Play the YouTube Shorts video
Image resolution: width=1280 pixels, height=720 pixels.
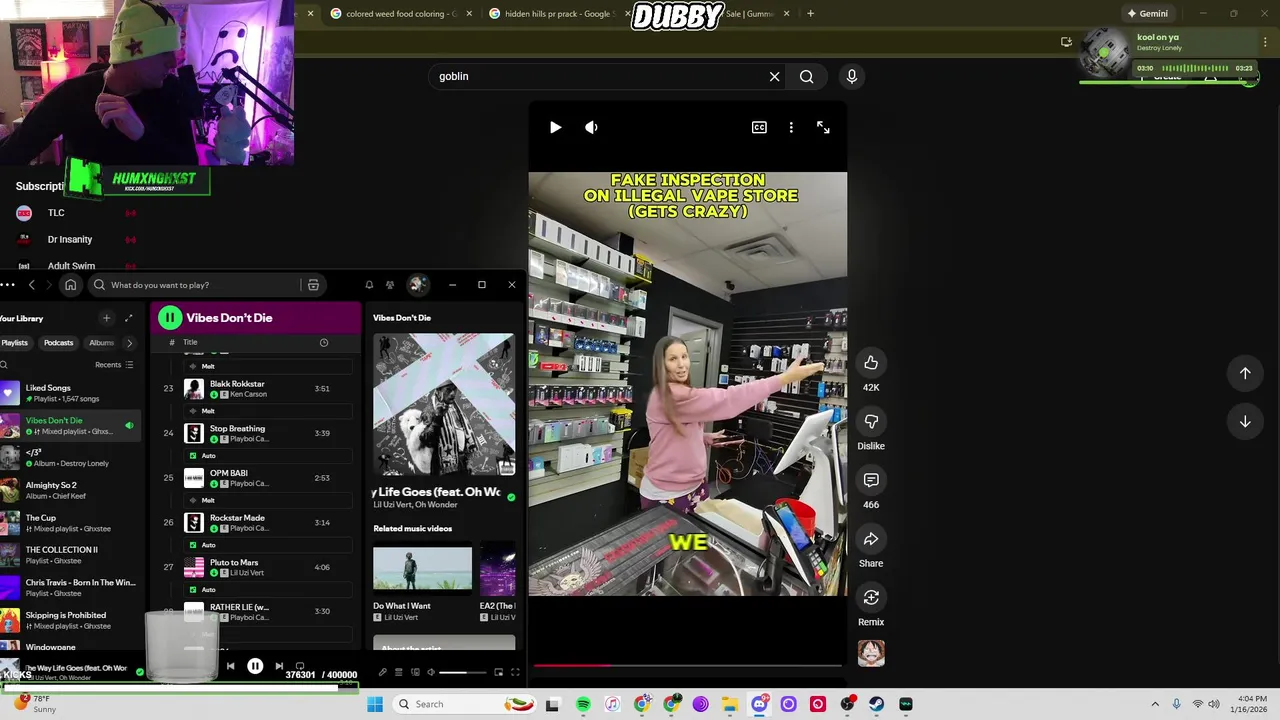coord(556,127)
